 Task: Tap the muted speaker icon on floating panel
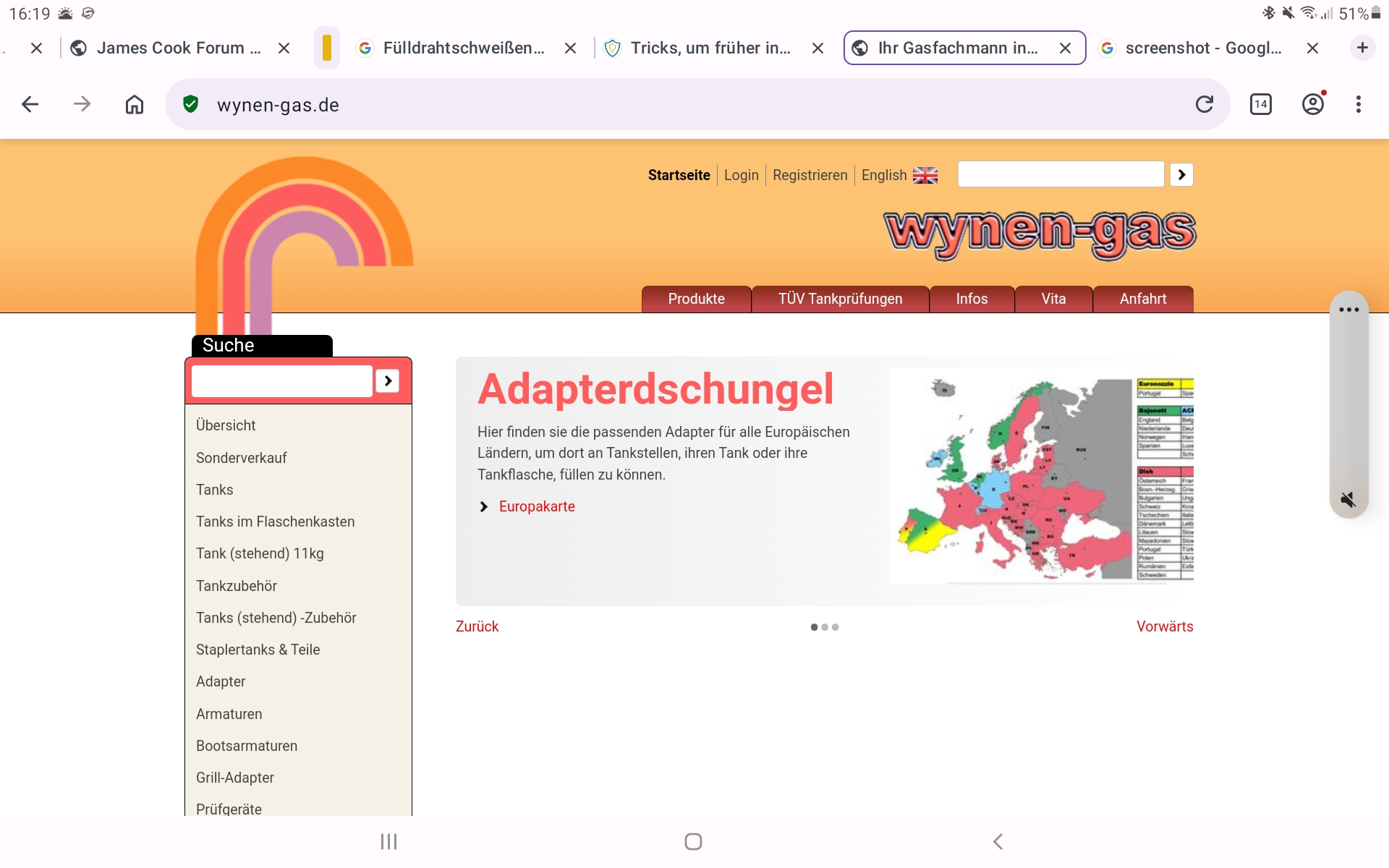point(1348,499)
